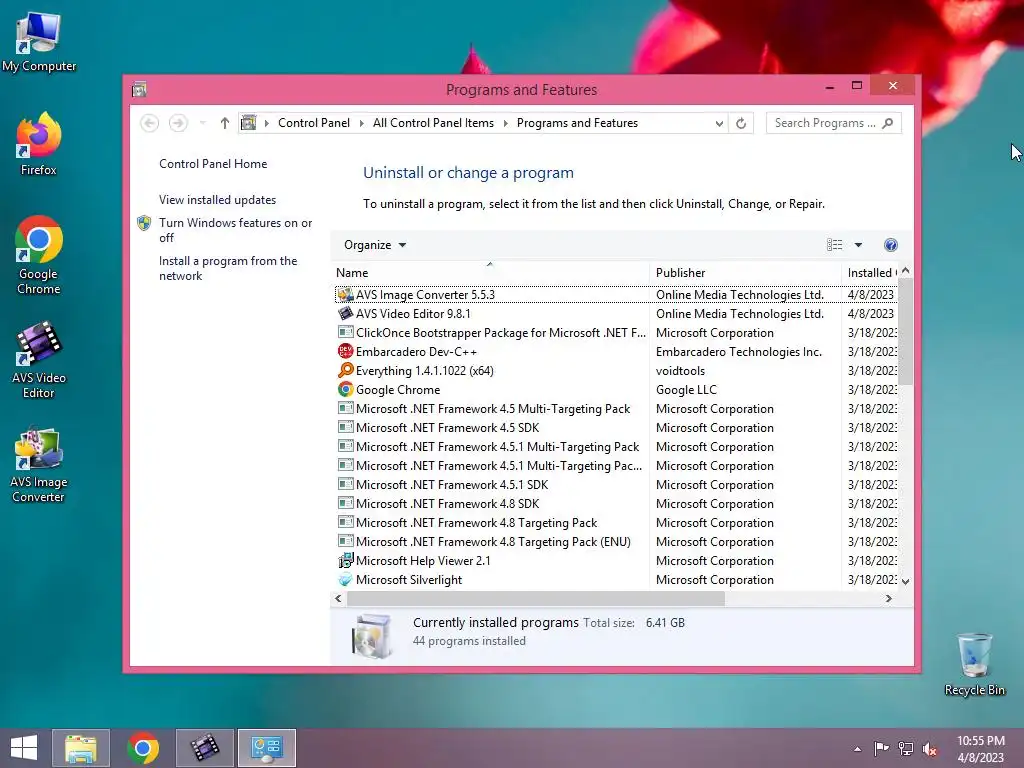Open Install a program from the network
The width and height of the screenshot is (1024, 768).
[227, 268]
